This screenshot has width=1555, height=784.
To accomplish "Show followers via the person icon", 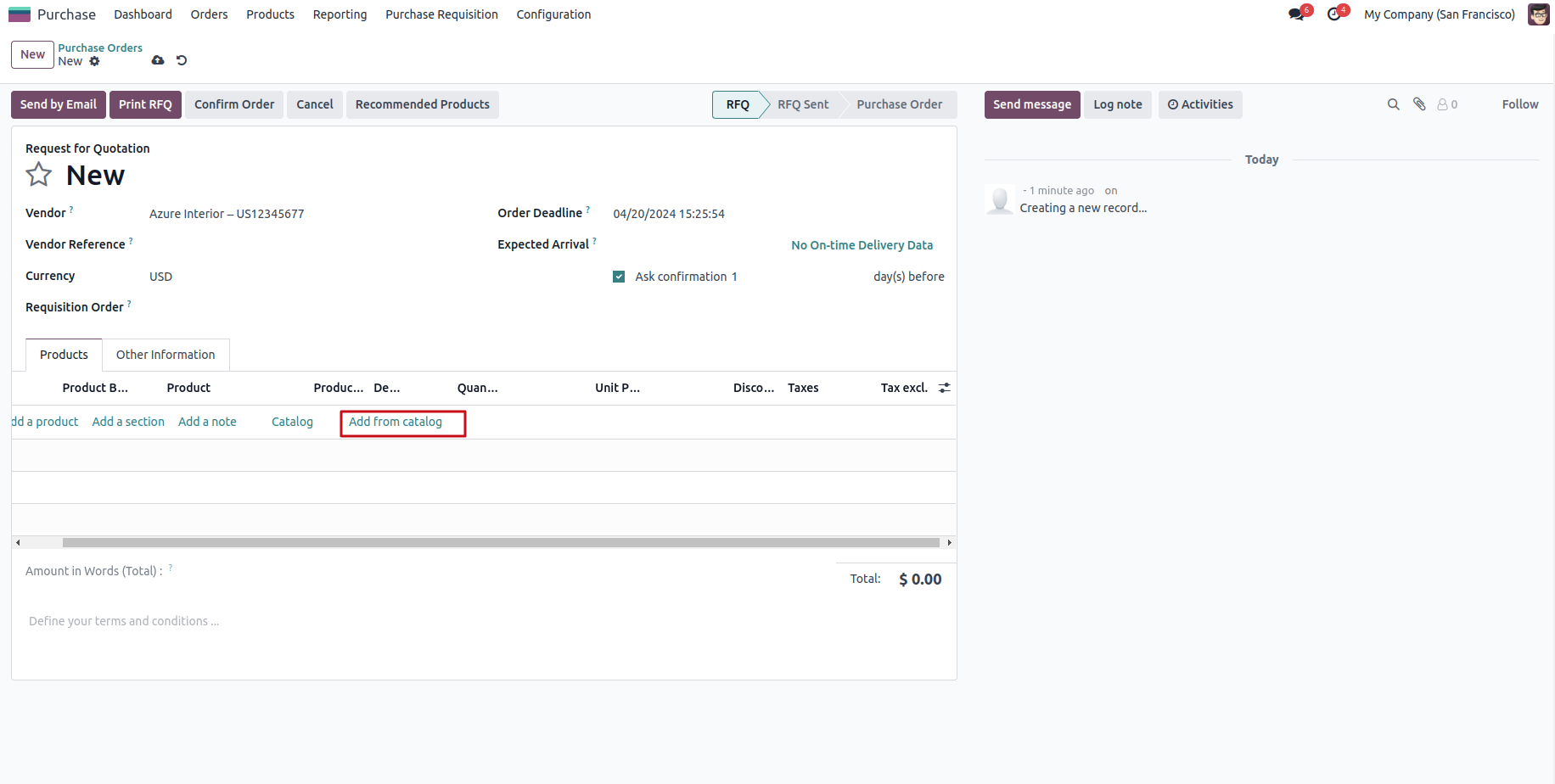I will 1446,104.
